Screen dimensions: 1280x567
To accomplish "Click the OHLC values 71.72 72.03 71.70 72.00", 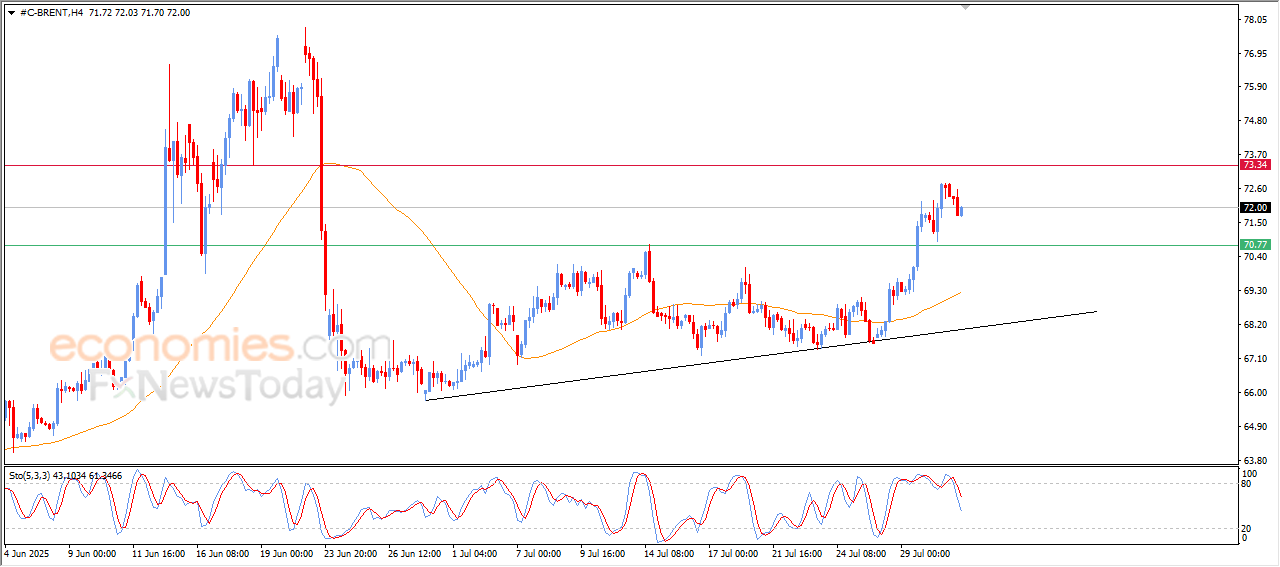I will tap(139, 12).
